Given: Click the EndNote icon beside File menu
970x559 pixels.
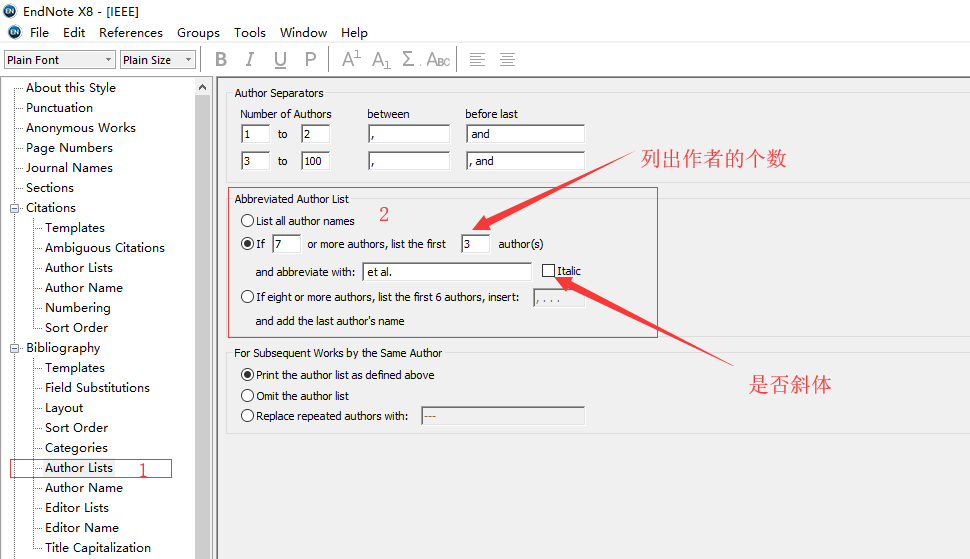Looking at the screenshot, I should (15, 32).
